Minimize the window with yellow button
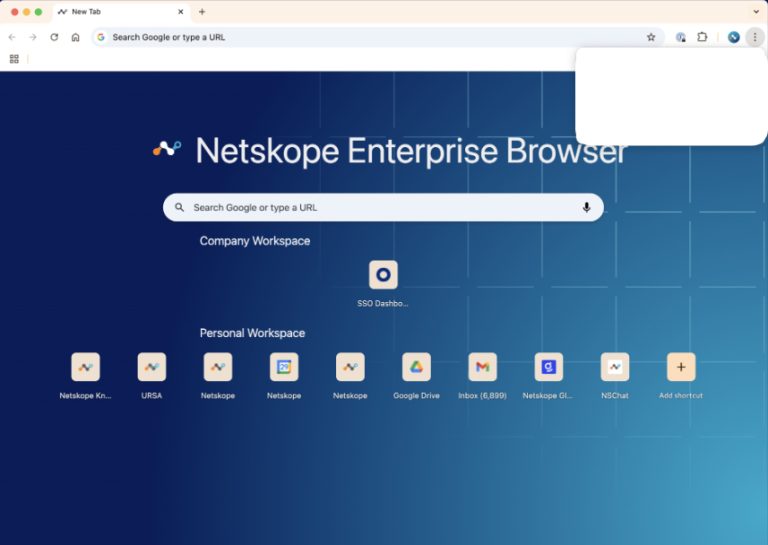The image size is (768, 545). tap(26, 12)
